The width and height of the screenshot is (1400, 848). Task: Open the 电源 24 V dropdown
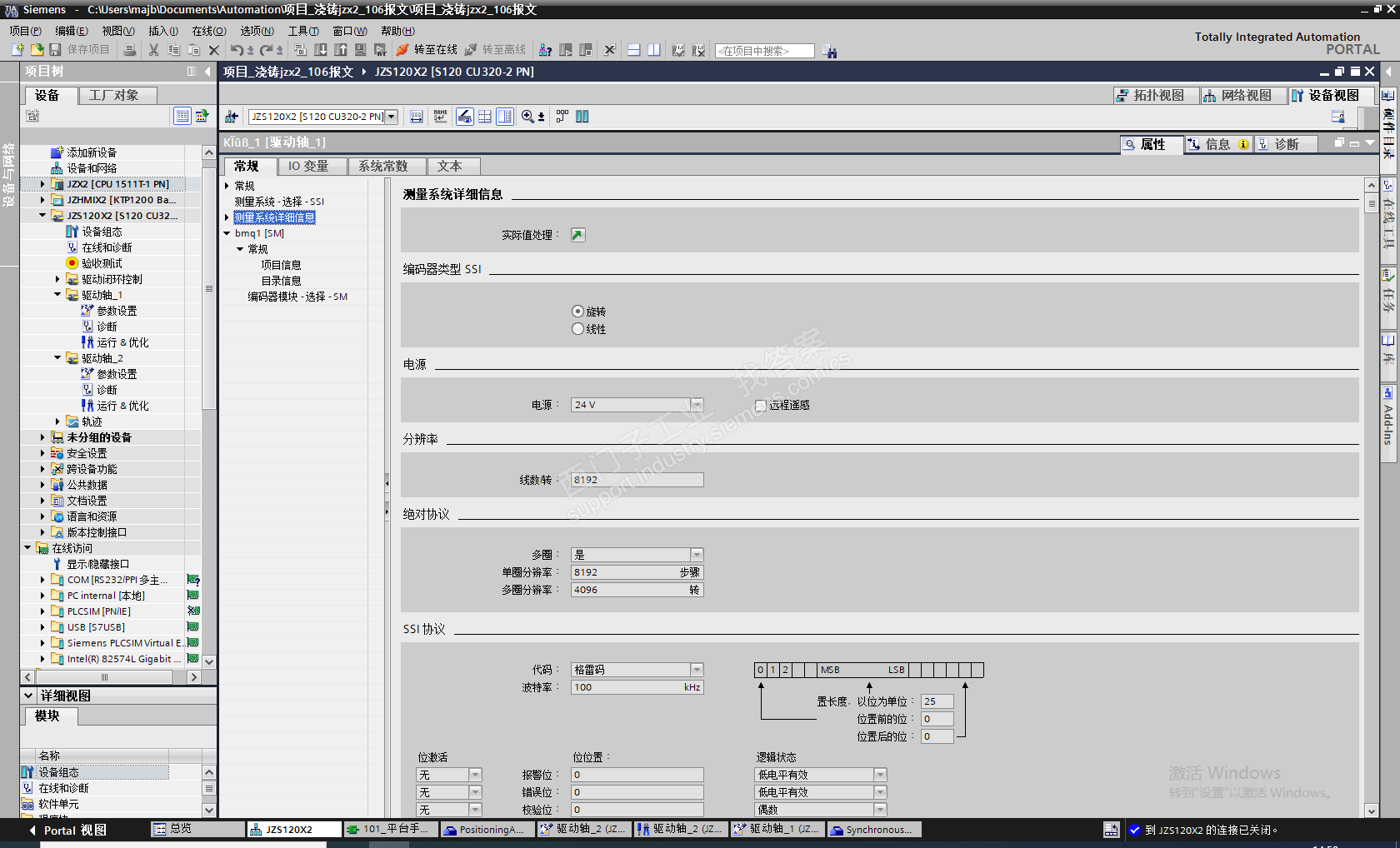[x=697, y=405]
